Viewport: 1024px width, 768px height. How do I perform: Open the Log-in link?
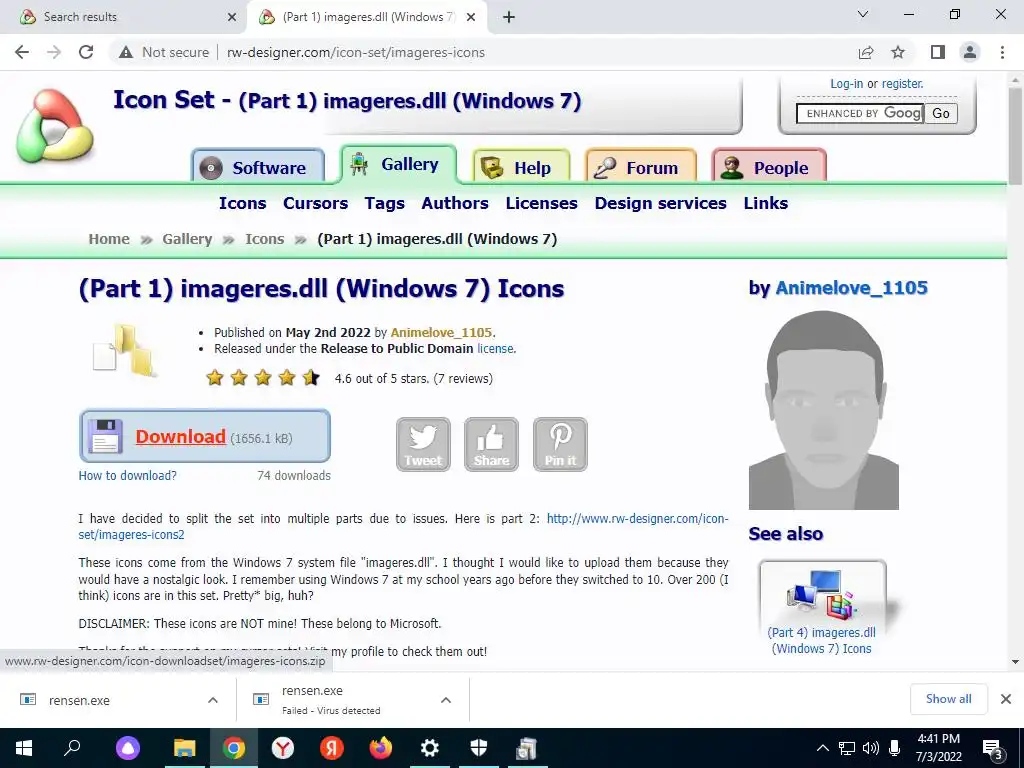tap(846, 84)
